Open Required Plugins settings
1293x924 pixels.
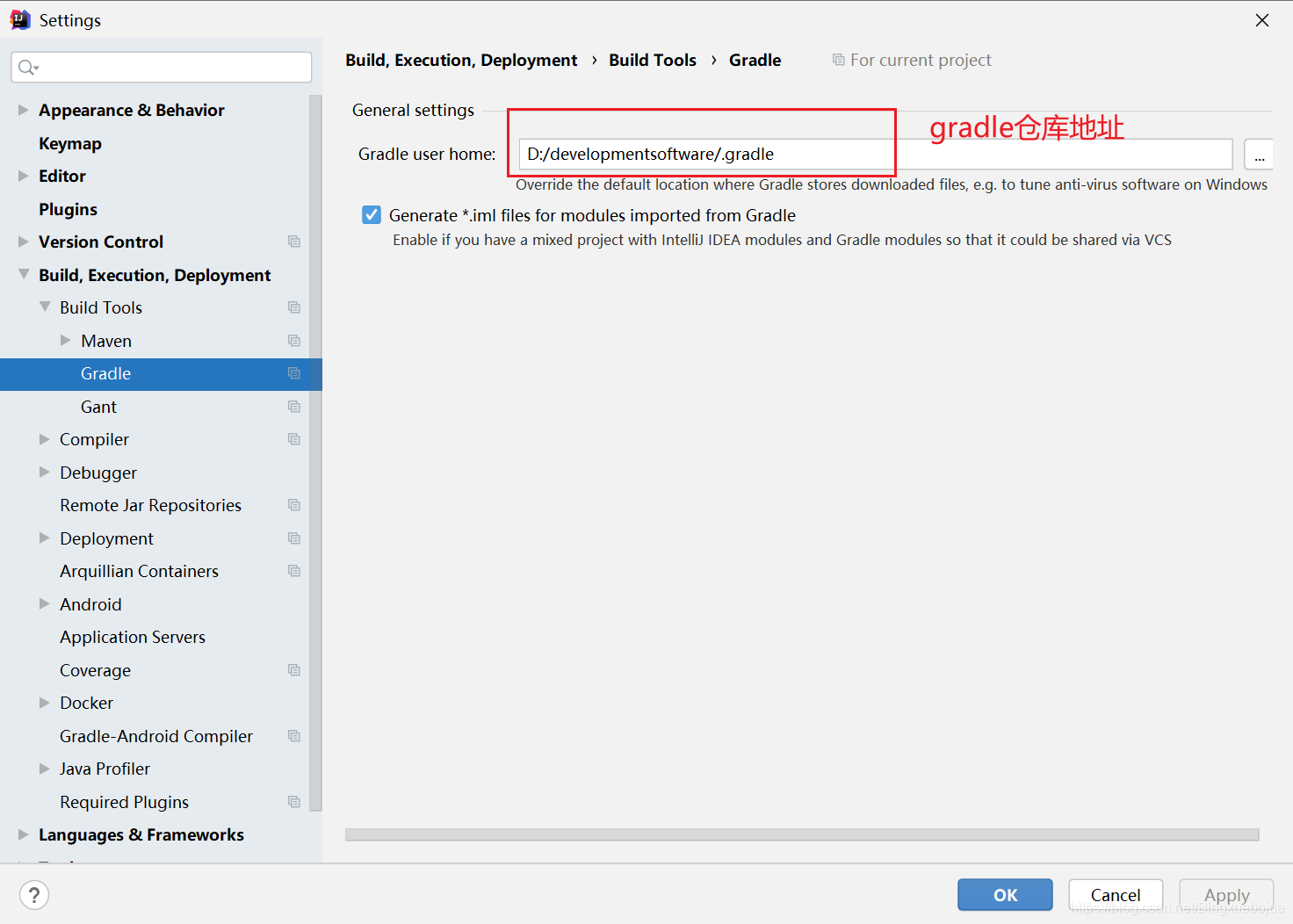tap(124, 802)
